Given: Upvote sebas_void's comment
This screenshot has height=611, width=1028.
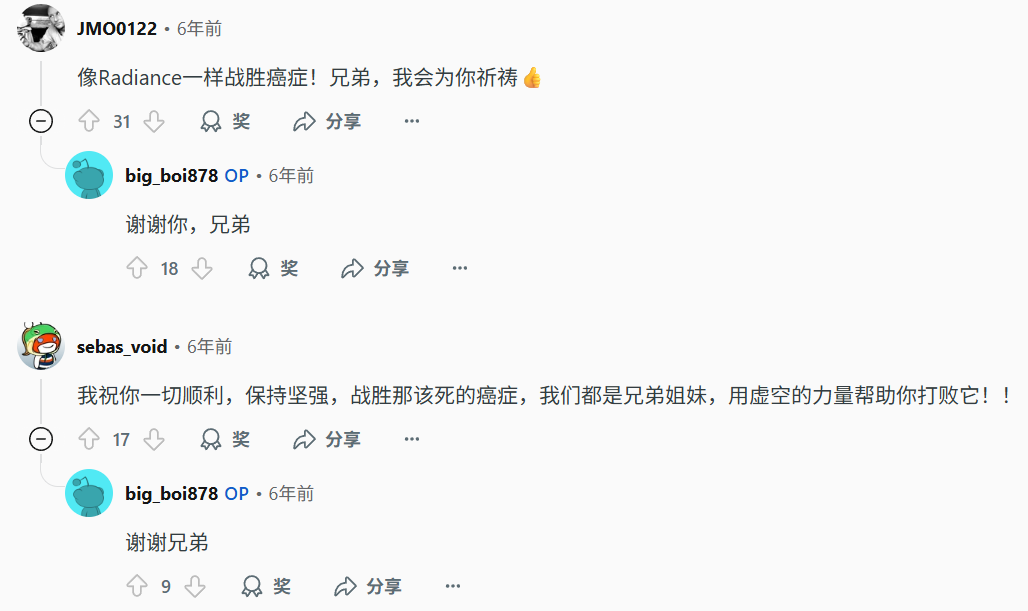Looking at the screenshot, I should (x=89, y=439).
